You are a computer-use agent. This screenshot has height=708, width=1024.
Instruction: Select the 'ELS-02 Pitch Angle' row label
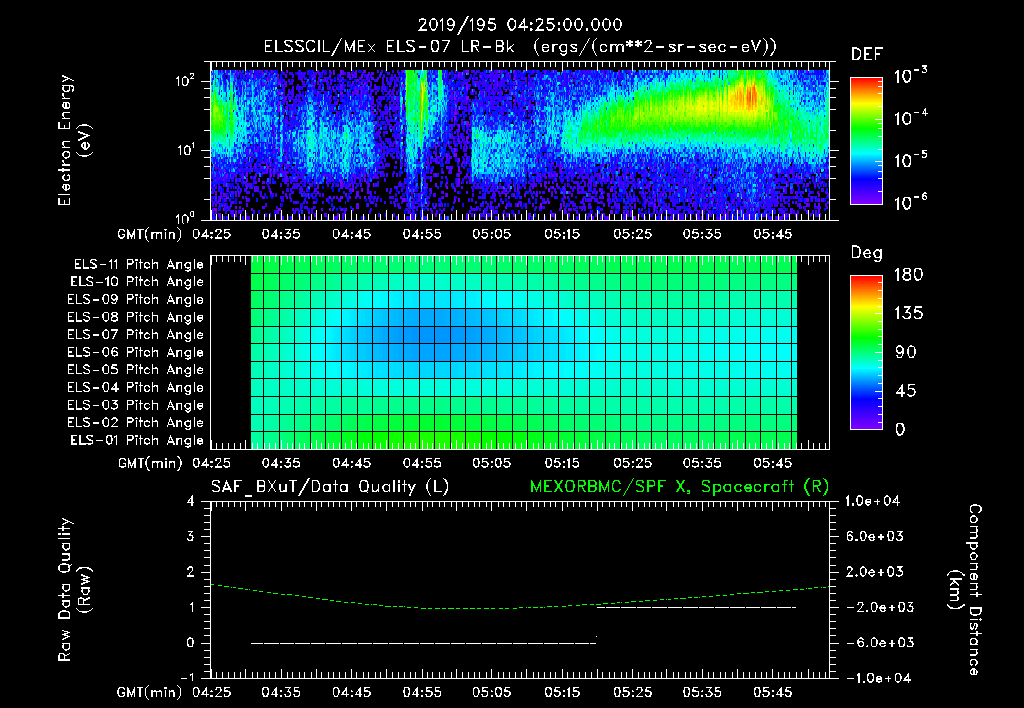coord(136,423)
